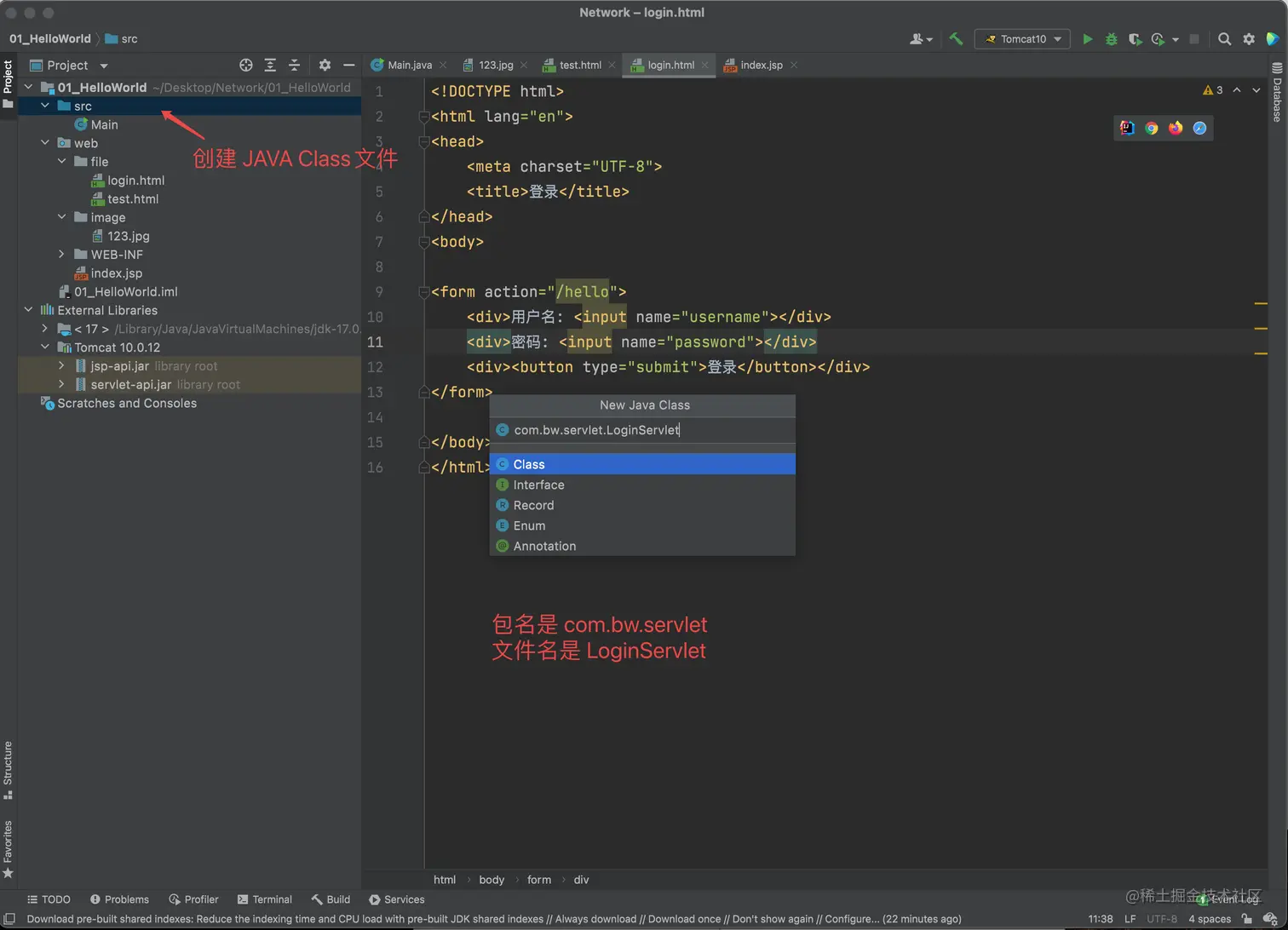
Task: Go to previous highlighted error arrow
Action: point(1237,90)
